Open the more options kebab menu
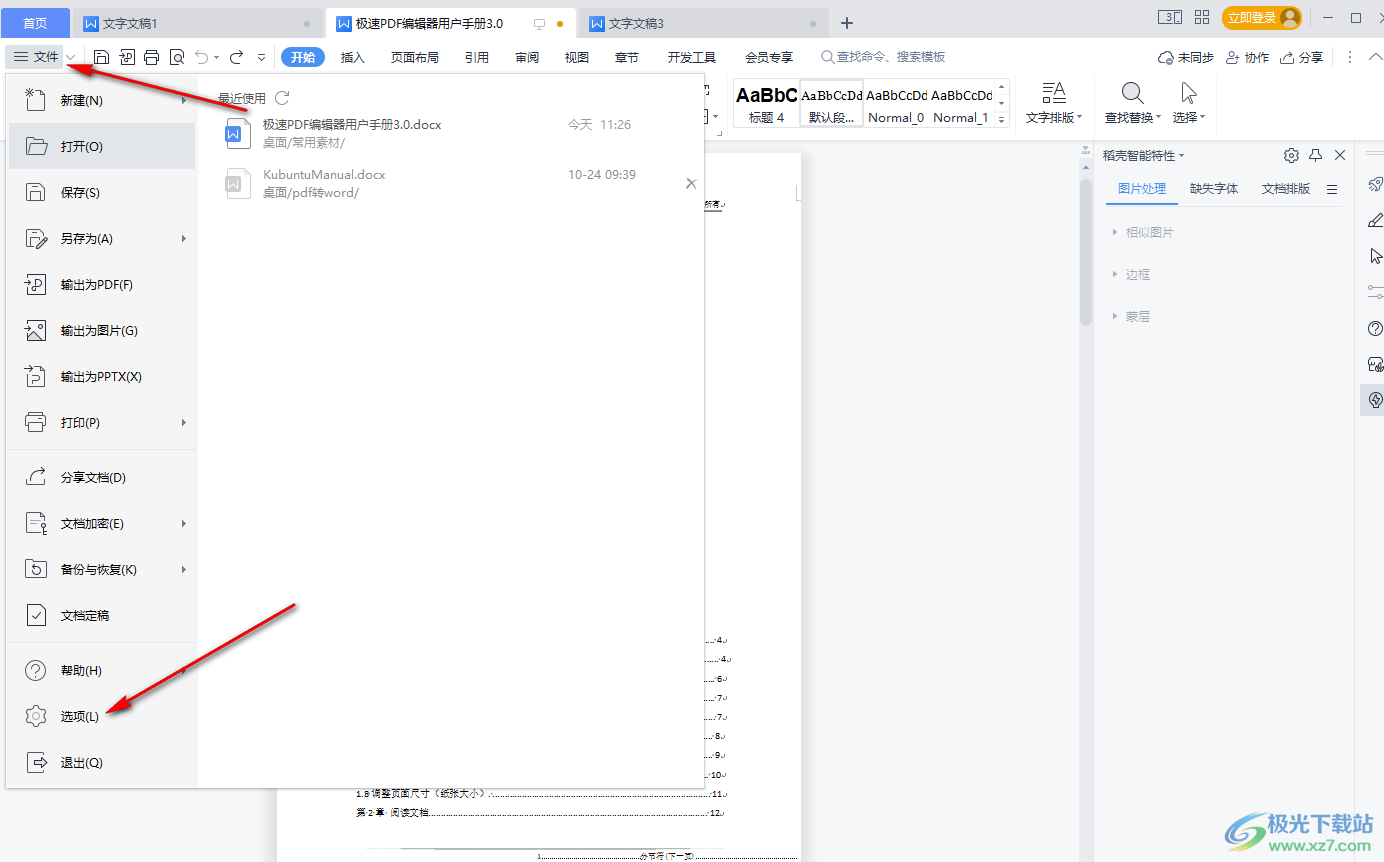 [x=1350, y=58]
